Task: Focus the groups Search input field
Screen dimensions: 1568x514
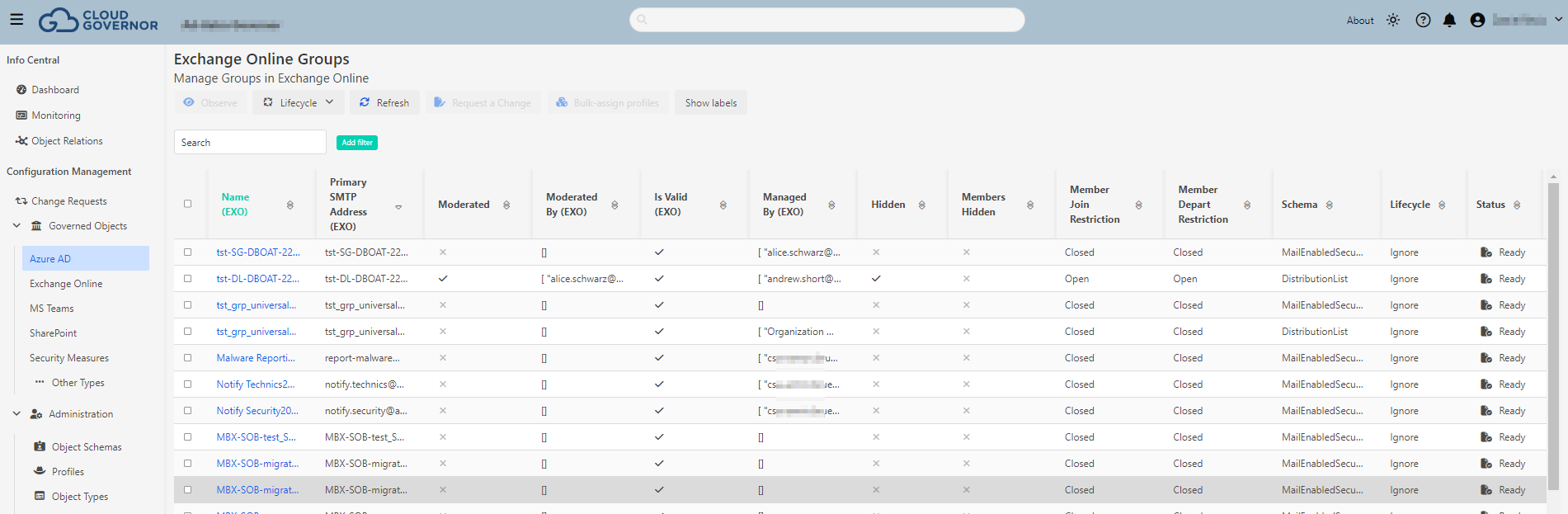Action: point(250,142)
